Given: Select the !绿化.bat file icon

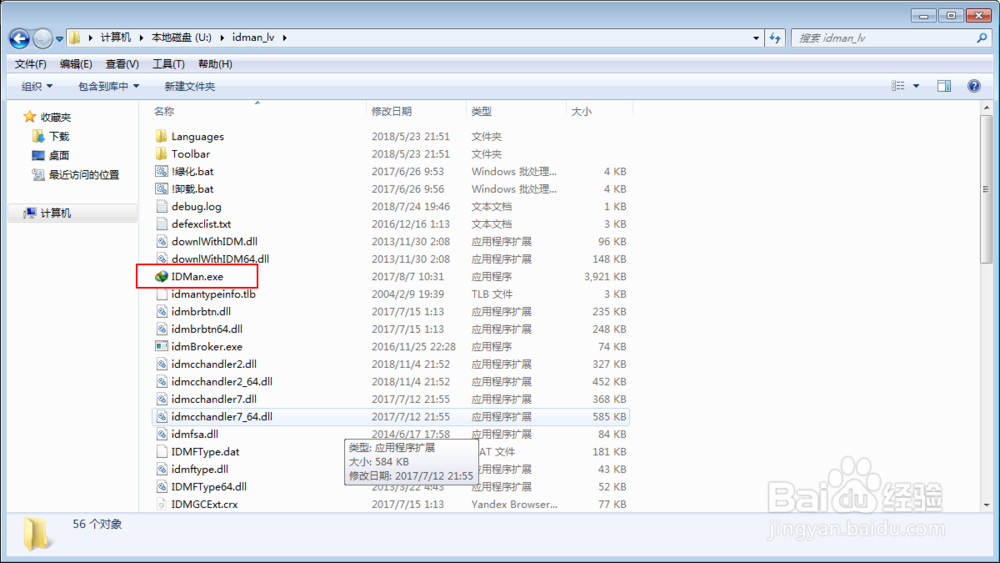Looking at the screenshot, I should click(161, 172).
